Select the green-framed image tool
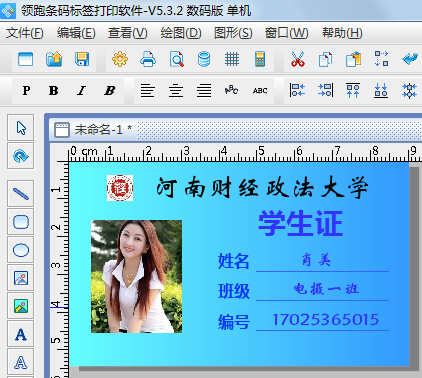The image size is (422, 378). (21, 306)
